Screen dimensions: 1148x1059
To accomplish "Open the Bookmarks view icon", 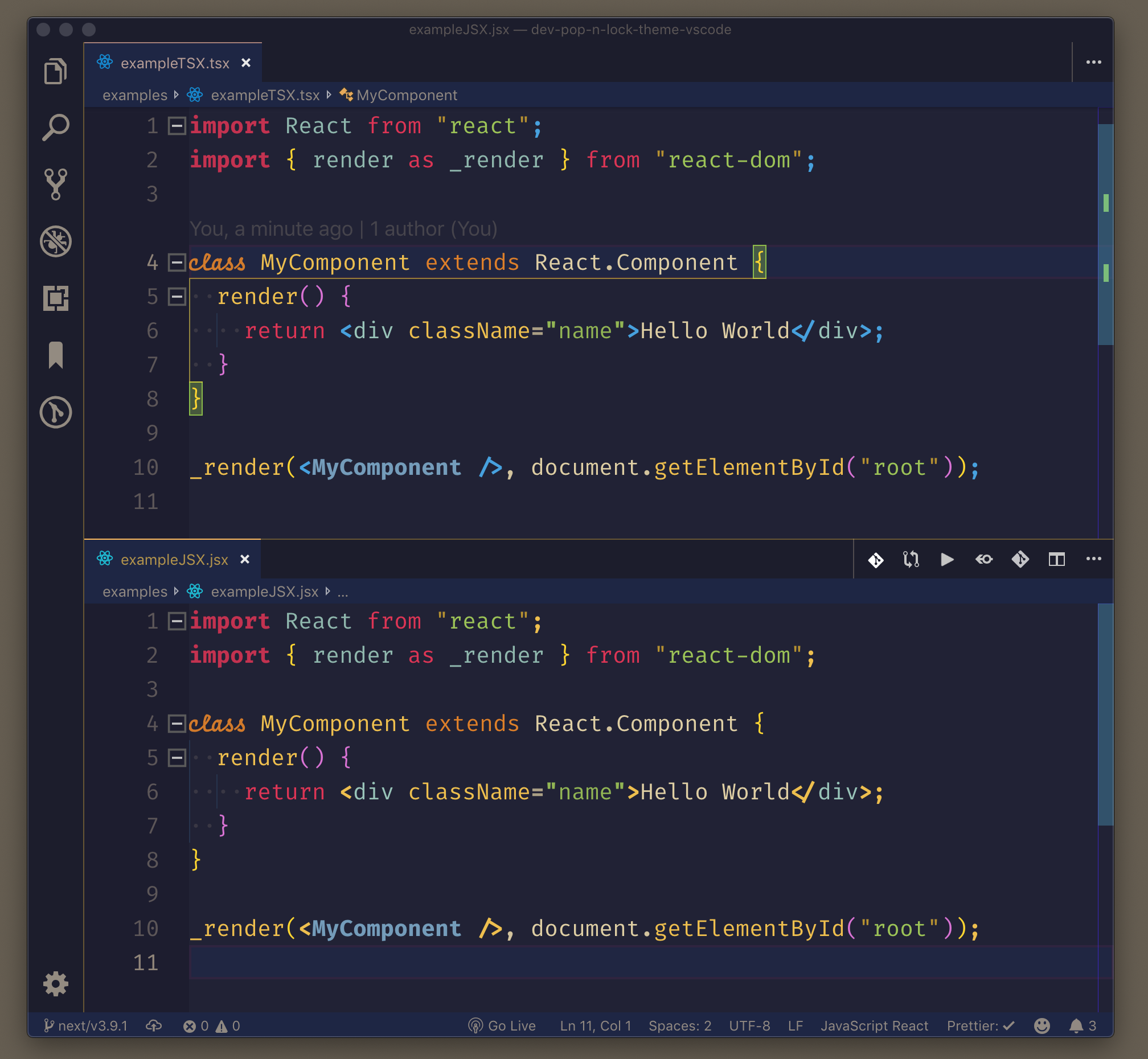I will (x=56, y=355).
